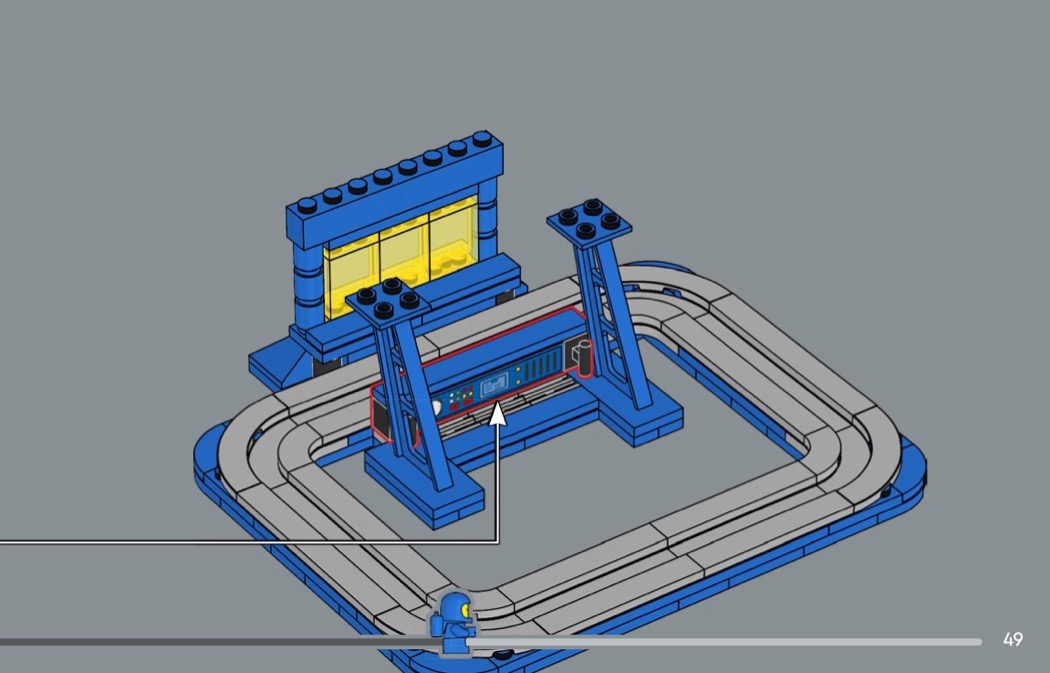Screen dimensions: 1050x673
Task: Click the horizontal white guide line
Action: (250, 542)
